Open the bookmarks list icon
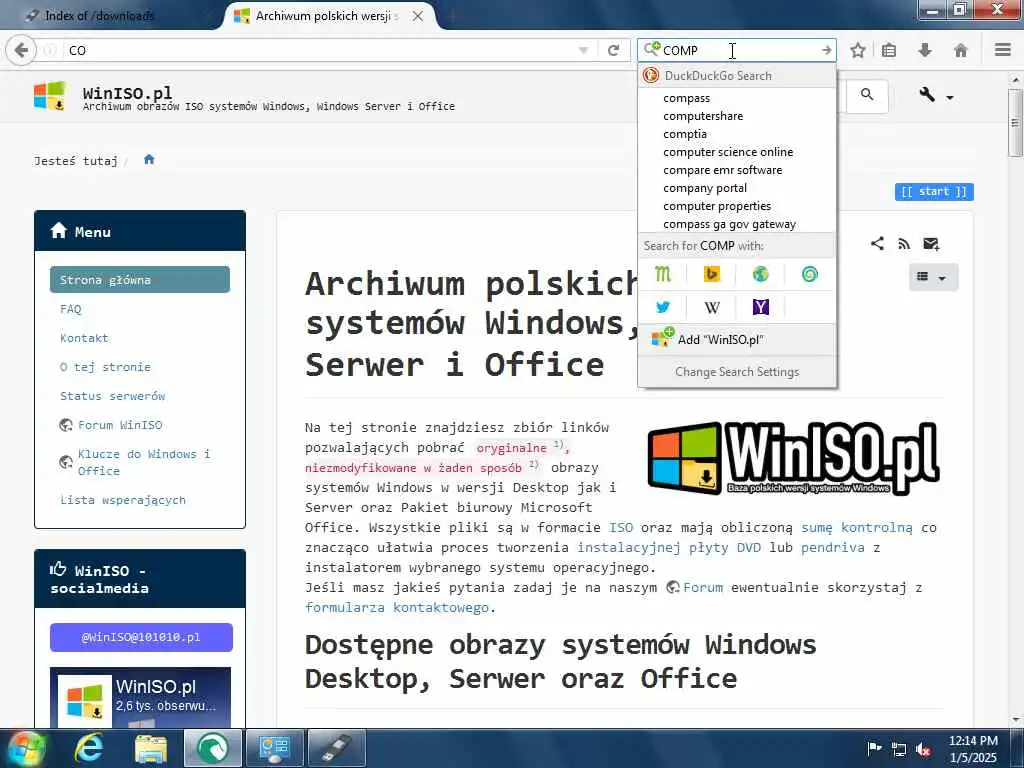Image resolution: width=1024 pixels, height=768 pixels. click(889, 50)
